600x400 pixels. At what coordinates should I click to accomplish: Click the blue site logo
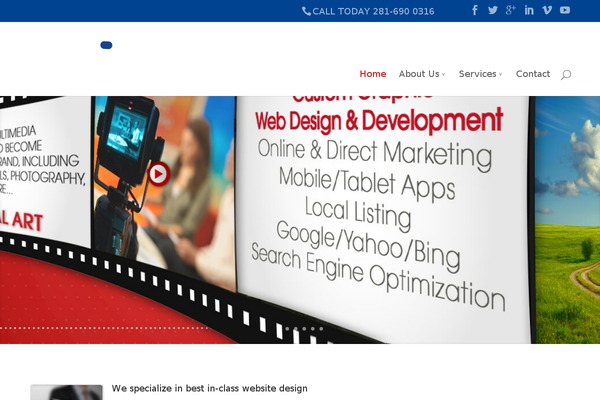point(106,45)
